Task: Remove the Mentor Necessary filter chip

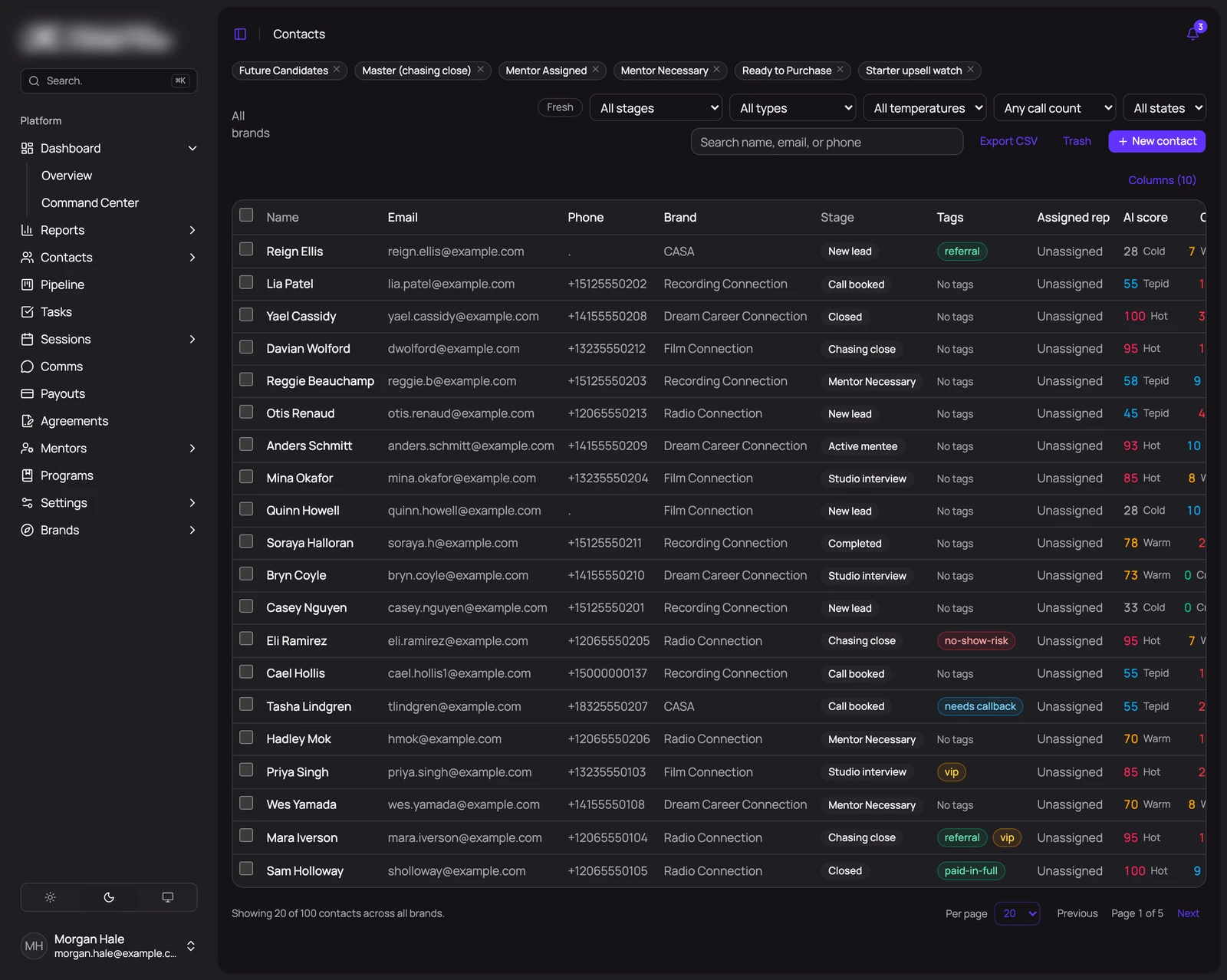Action: (717, 70)
